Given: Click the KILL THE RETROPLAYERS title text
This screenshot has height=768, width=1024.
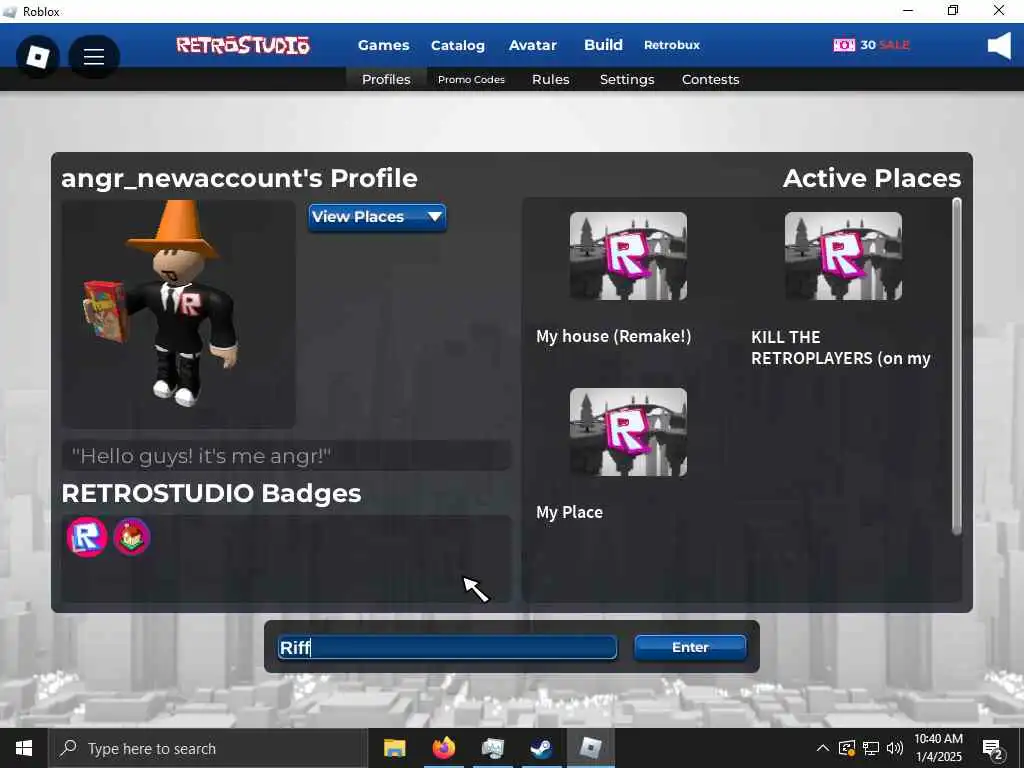Looking at the screenshot, I should (x=840, y=347).
